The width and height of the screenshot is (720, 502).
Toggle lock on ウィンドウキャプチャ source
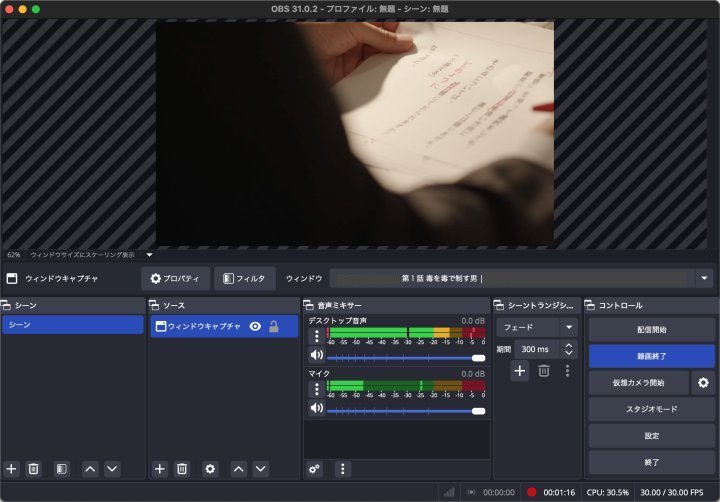274,326
